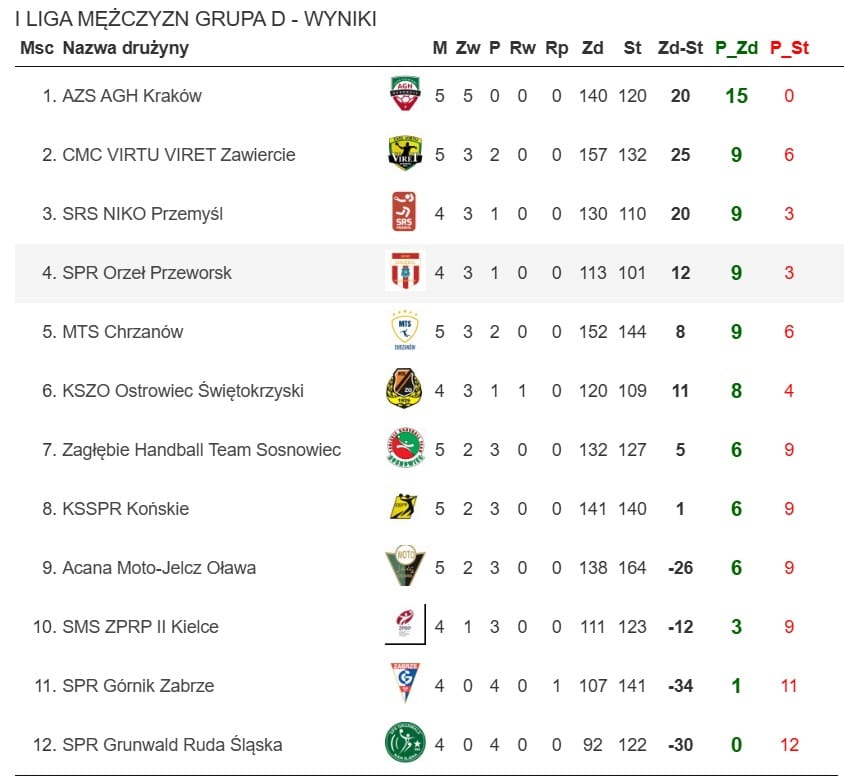This screenshot has height=784, width=844.
Task: Click the KSSPR Końskie team logo
Action: [x=404, y=507]
